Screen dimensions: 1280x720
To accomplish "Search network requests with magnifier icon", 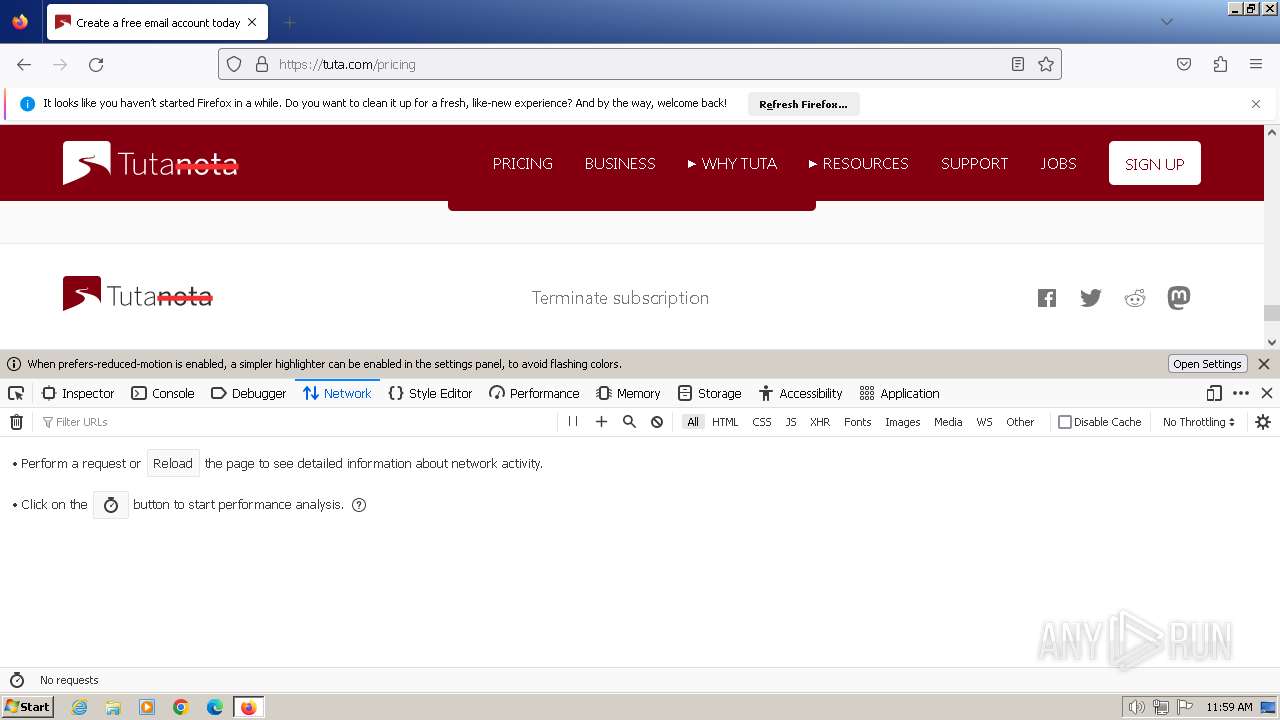I will (629, 422).
